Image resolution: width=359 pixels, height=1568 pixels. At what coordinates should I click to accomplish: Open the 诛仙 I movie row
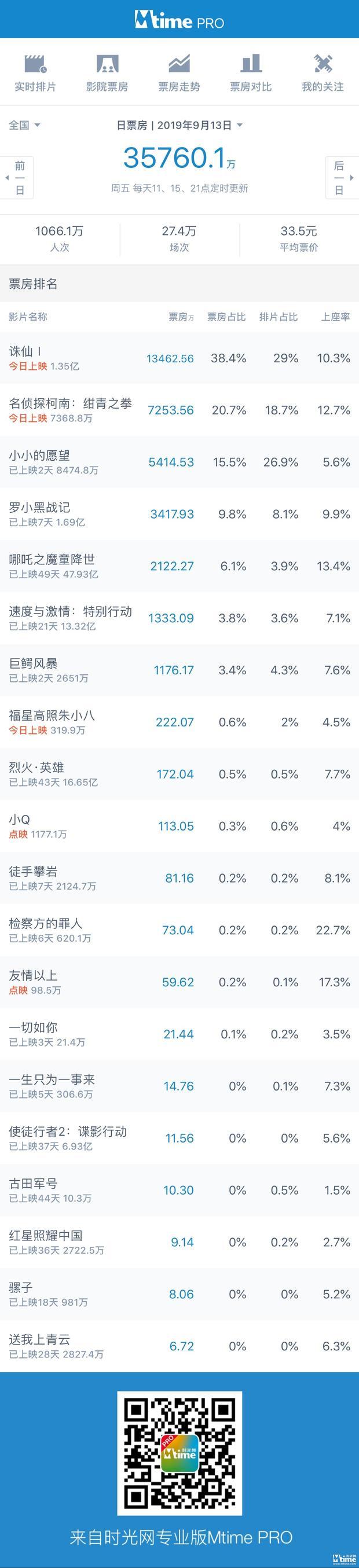(179, 358)
